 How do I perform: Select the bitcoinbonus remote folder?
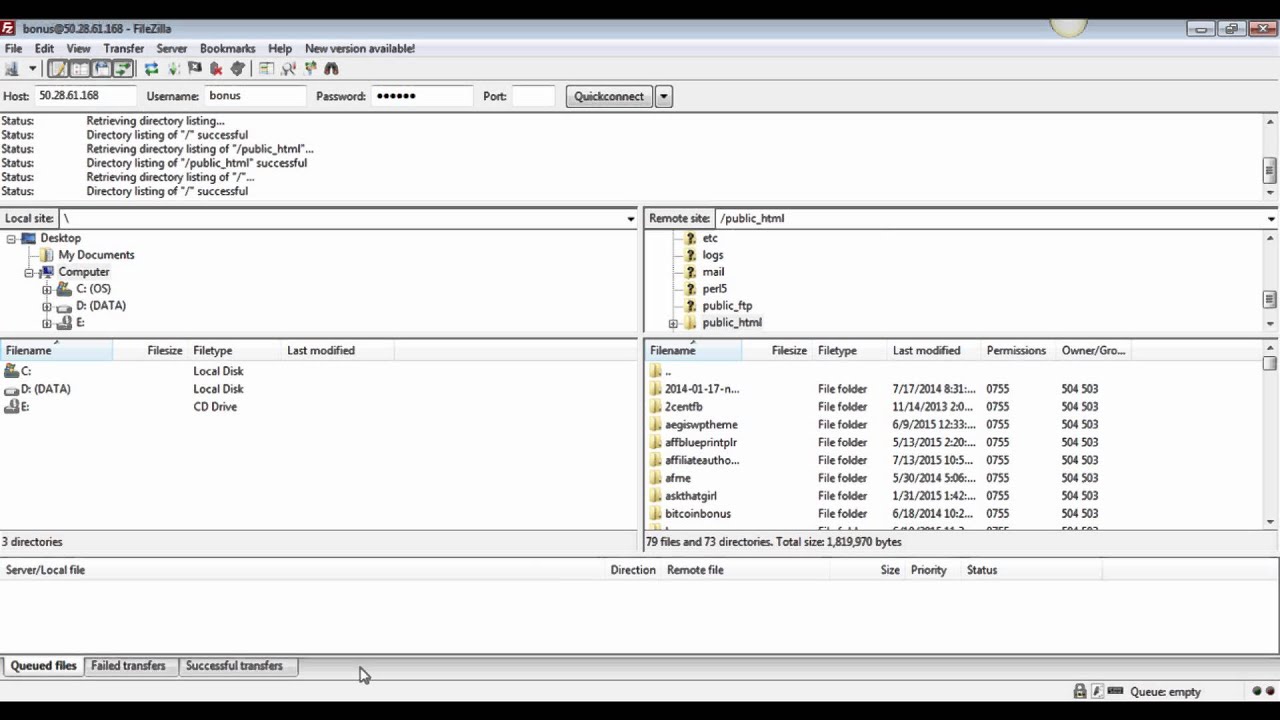click(697, 514)
